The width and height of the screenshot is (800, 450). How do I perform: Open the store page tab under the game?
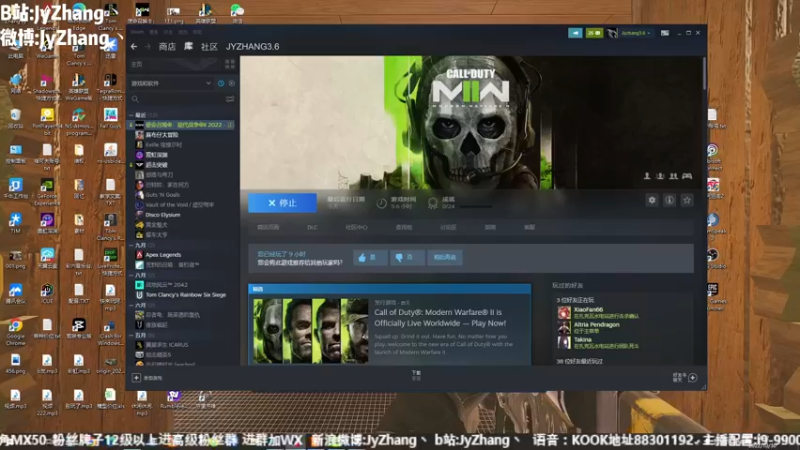click(x=268, y=228)
